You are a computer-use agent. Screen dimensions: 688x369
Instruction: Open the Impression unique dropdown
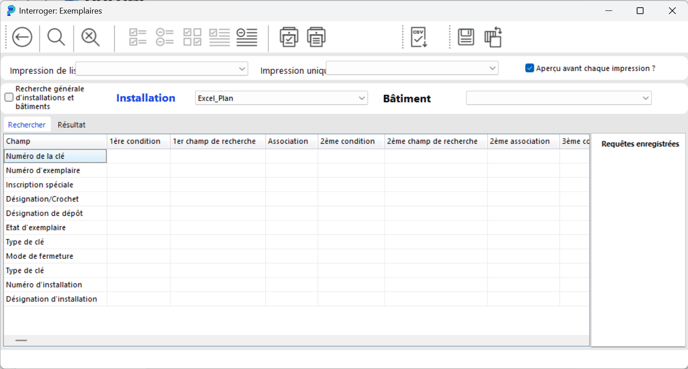[x=412, y=68]
